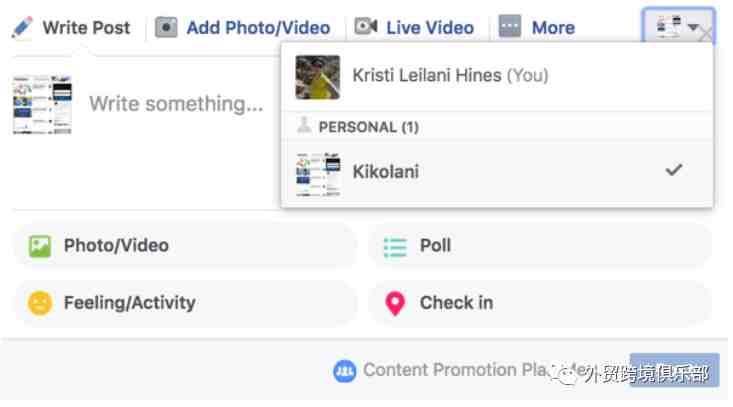This screenshot has height=407, width=733.
Task: Click the Content Promotion group icon
Action: [x=345, y=371]
